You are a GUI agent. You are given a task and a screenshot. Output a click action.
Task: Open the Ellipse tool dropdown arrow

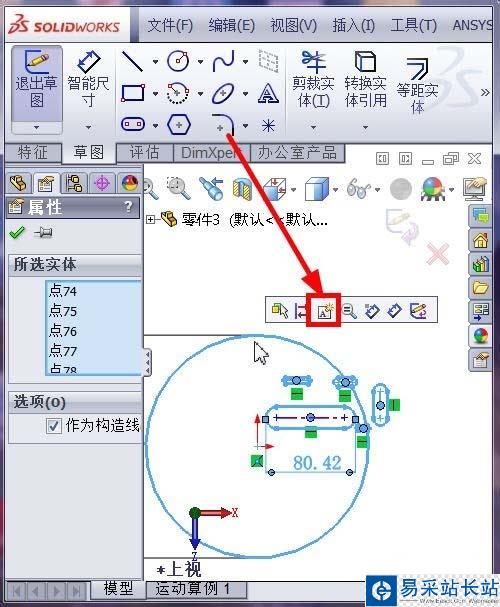(246, 93)
